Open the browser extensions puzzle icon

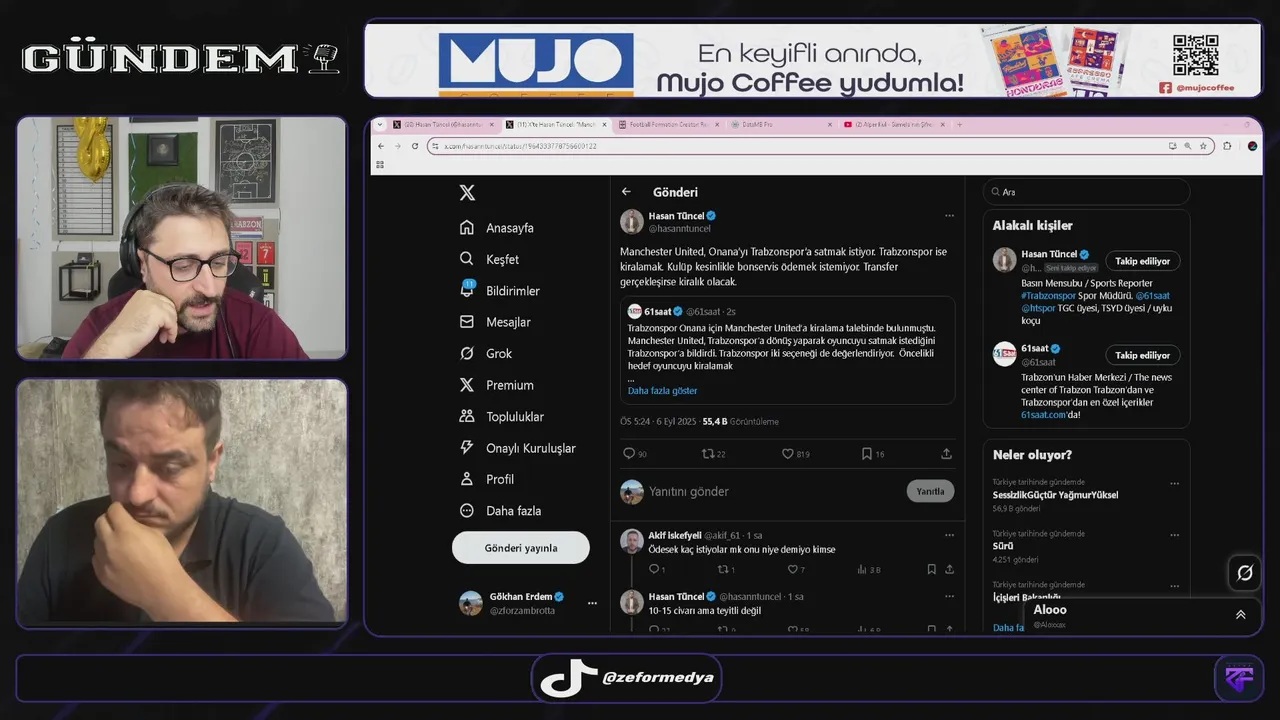coord(1227,146)
